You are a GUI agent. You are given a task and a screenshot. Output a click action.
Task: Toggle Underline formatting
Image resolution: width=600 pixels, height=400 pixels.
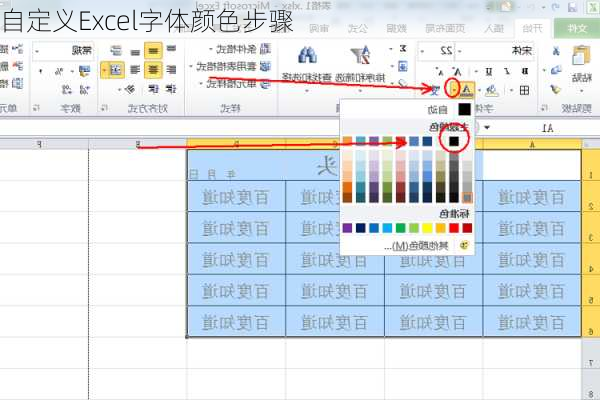(489, 72)
